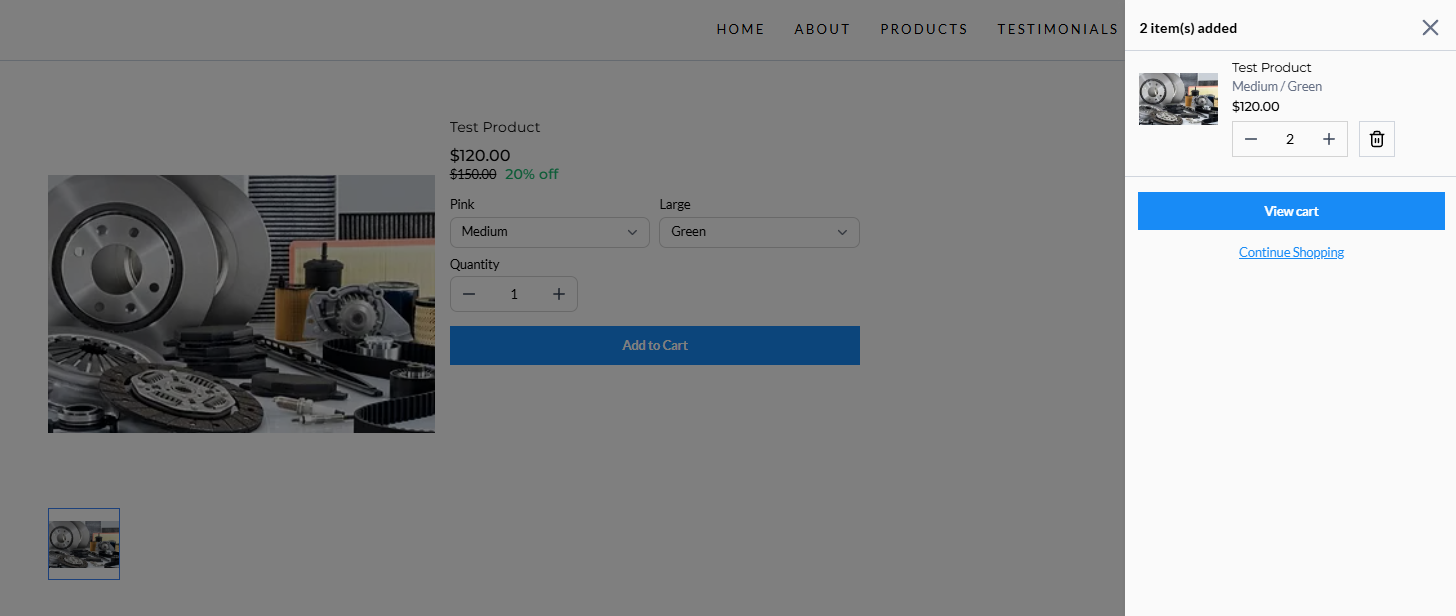This screenshot has width=1456, height=616.
Task: Open the PRODUCTS menu item
Action: [x=924, y=29]
